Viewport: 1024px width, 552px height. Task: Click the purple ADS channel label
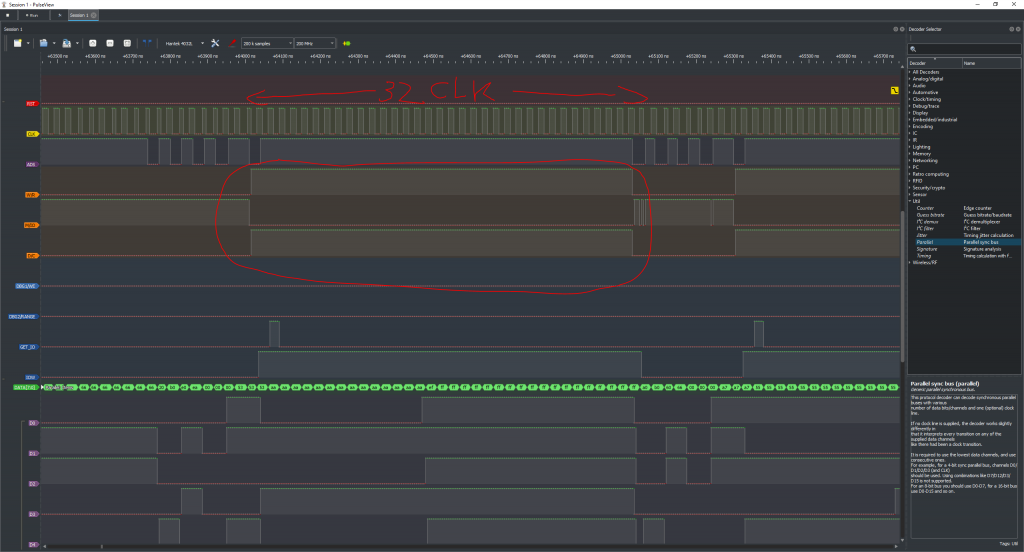[31, 164]
